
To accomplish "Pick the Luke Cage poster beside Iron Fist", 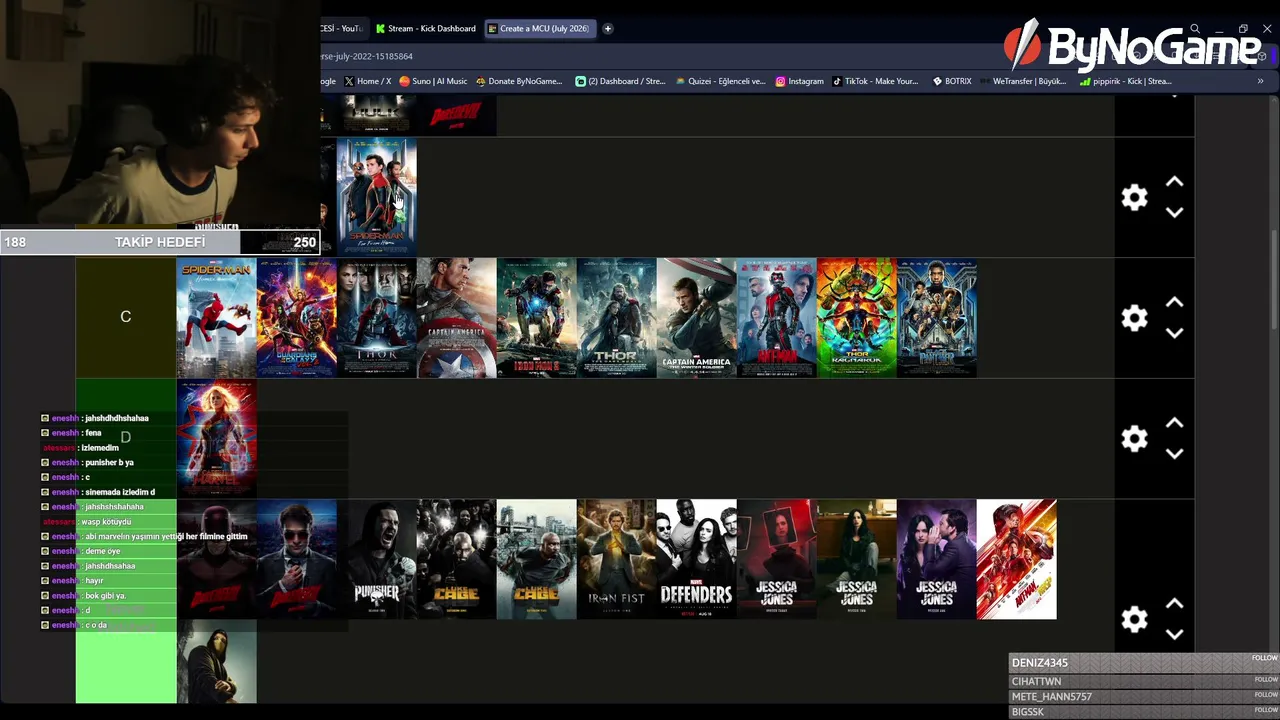I will [537, 559].
